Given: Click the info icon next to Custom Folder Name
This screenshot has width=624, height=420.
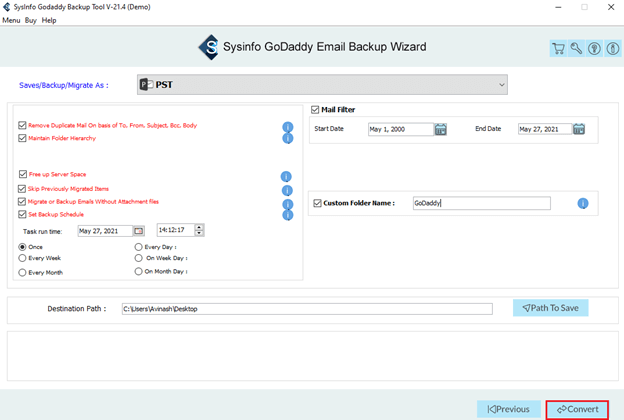Looking at the screenshot, I should (x=583, y=204).
